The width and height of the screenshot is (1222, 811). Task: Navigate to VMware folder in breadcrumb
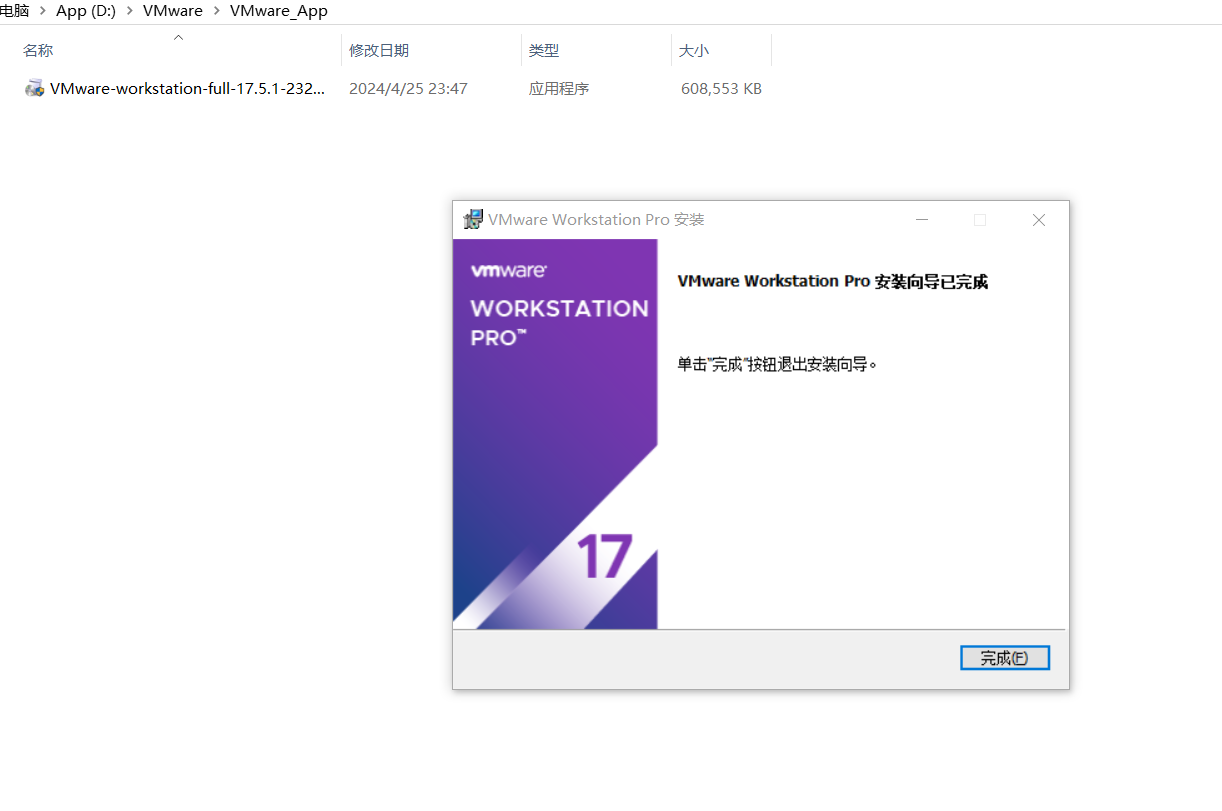(173, 11)
